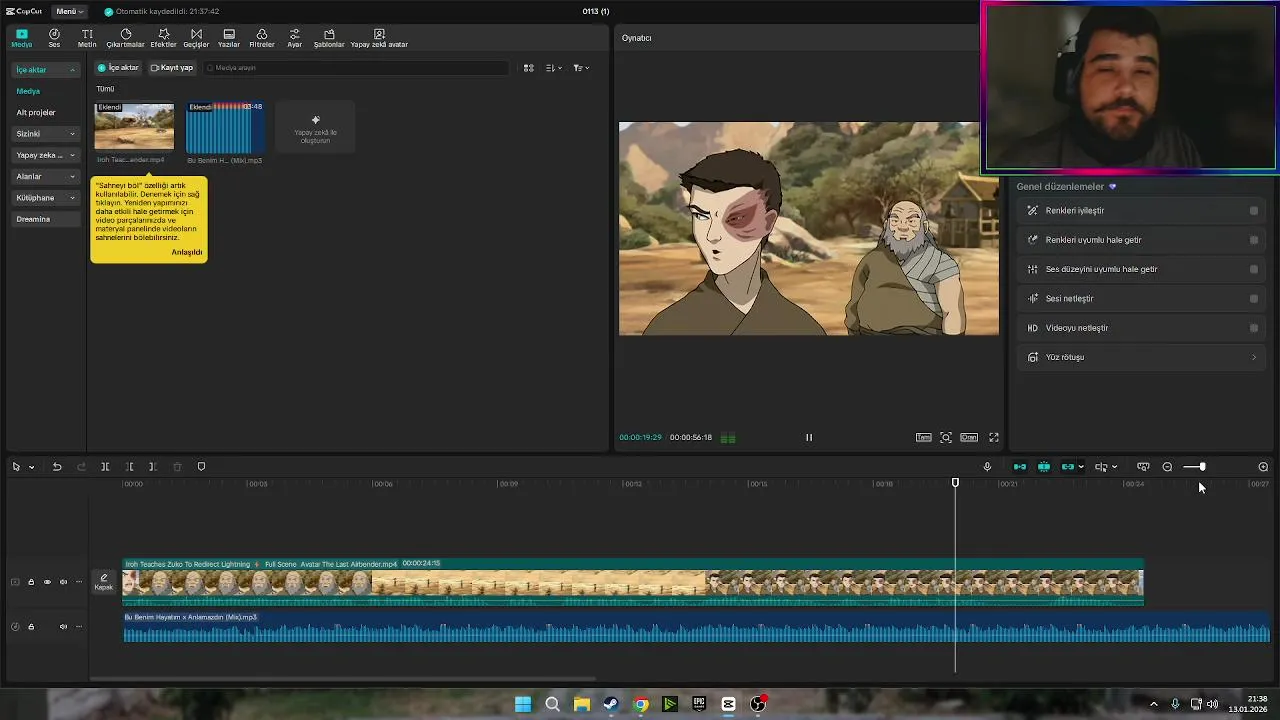This screenshot has width=1280, height=720.
Task: Open audio track more options
Action: [77, 627]
